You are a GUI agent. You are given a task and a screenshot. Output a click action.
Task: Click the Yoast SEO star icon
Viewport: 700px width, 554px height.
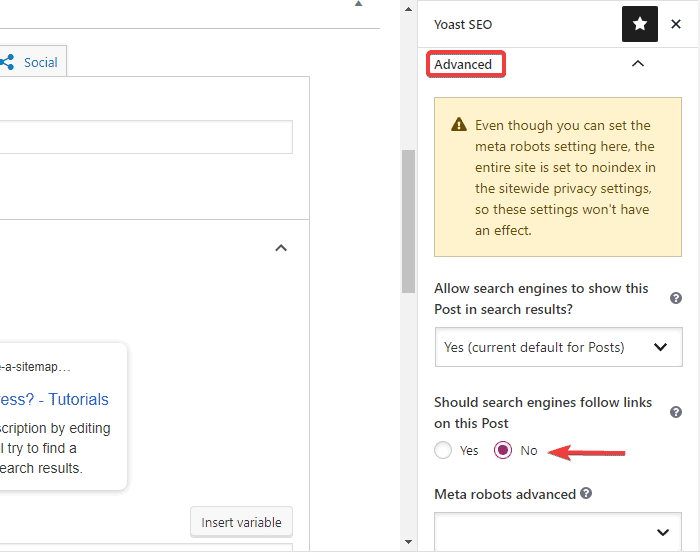tap(640, 24)
